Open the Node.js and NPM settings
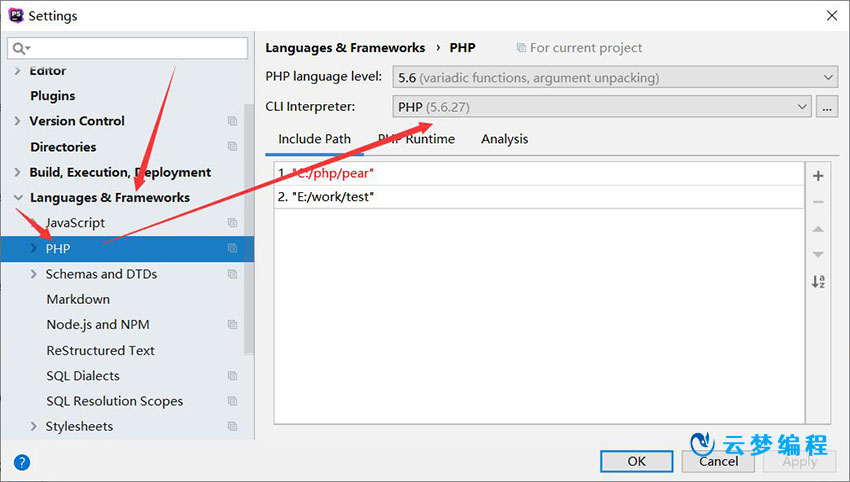The width and height of the screenshot is (850, 482). coord(97,325)
